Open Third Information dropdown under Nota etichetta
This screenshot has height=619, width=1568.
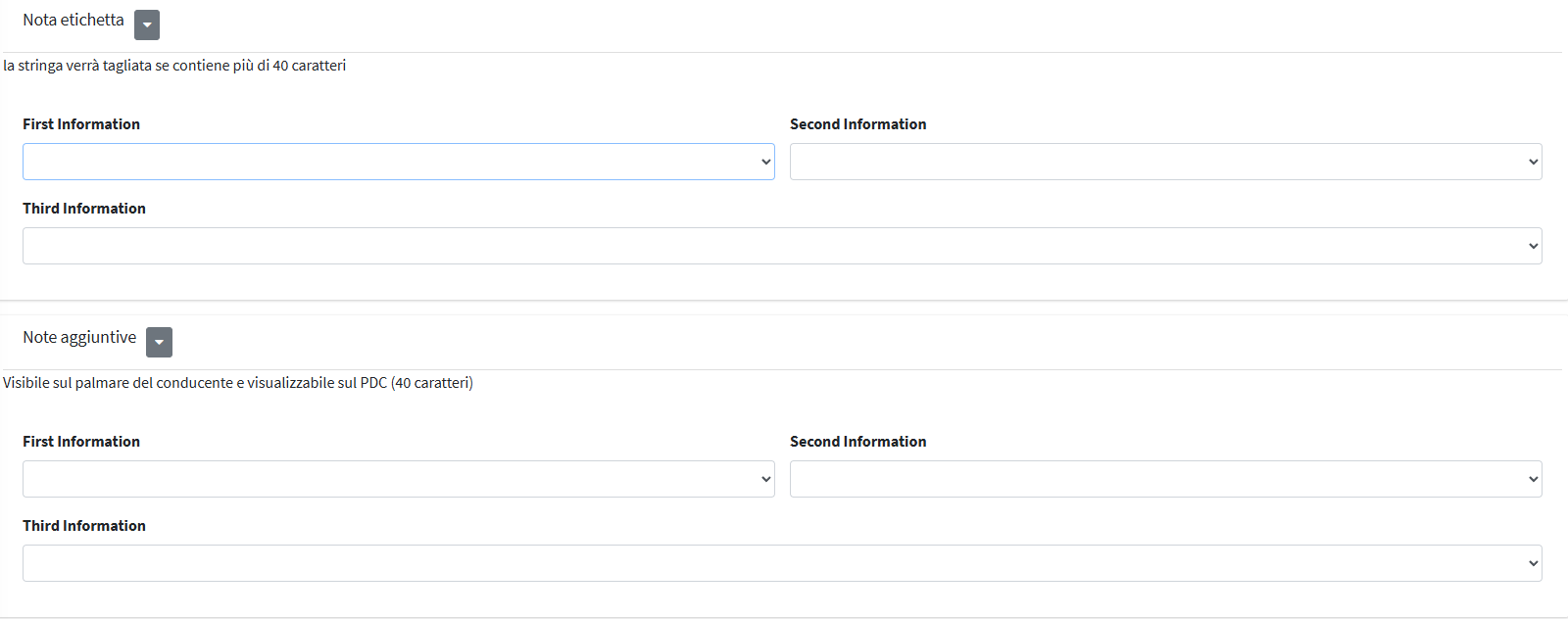point(781,246)
